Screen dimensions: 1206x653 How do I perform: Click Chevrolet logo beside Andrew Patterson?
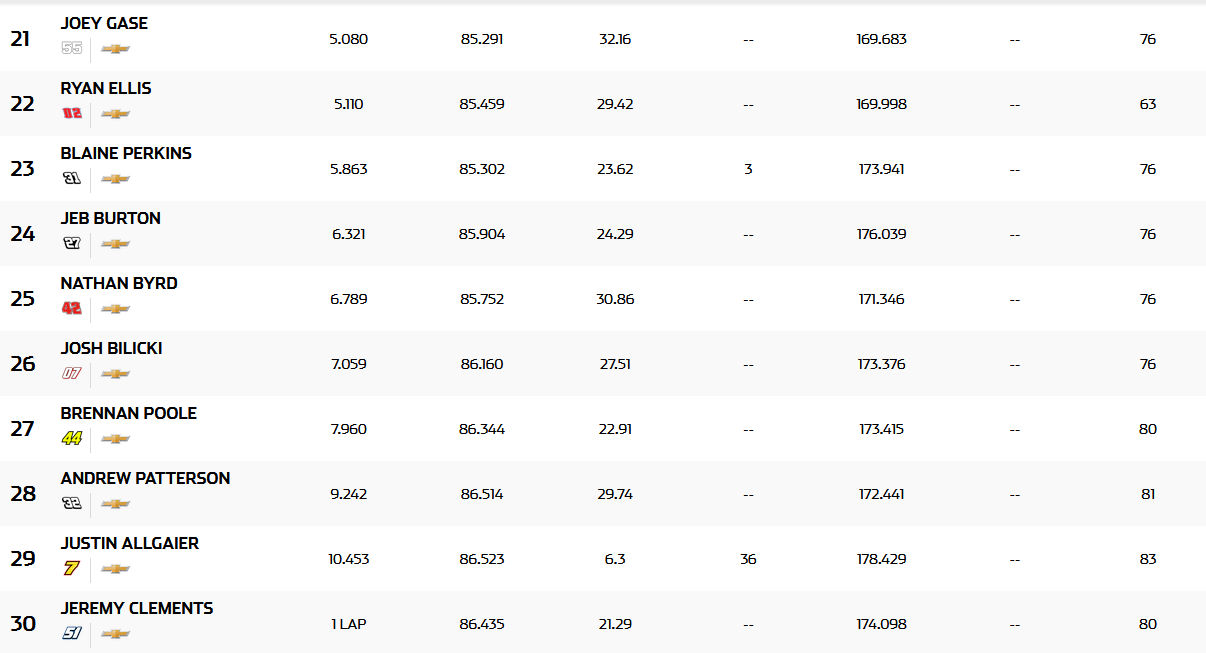point(116,503)
